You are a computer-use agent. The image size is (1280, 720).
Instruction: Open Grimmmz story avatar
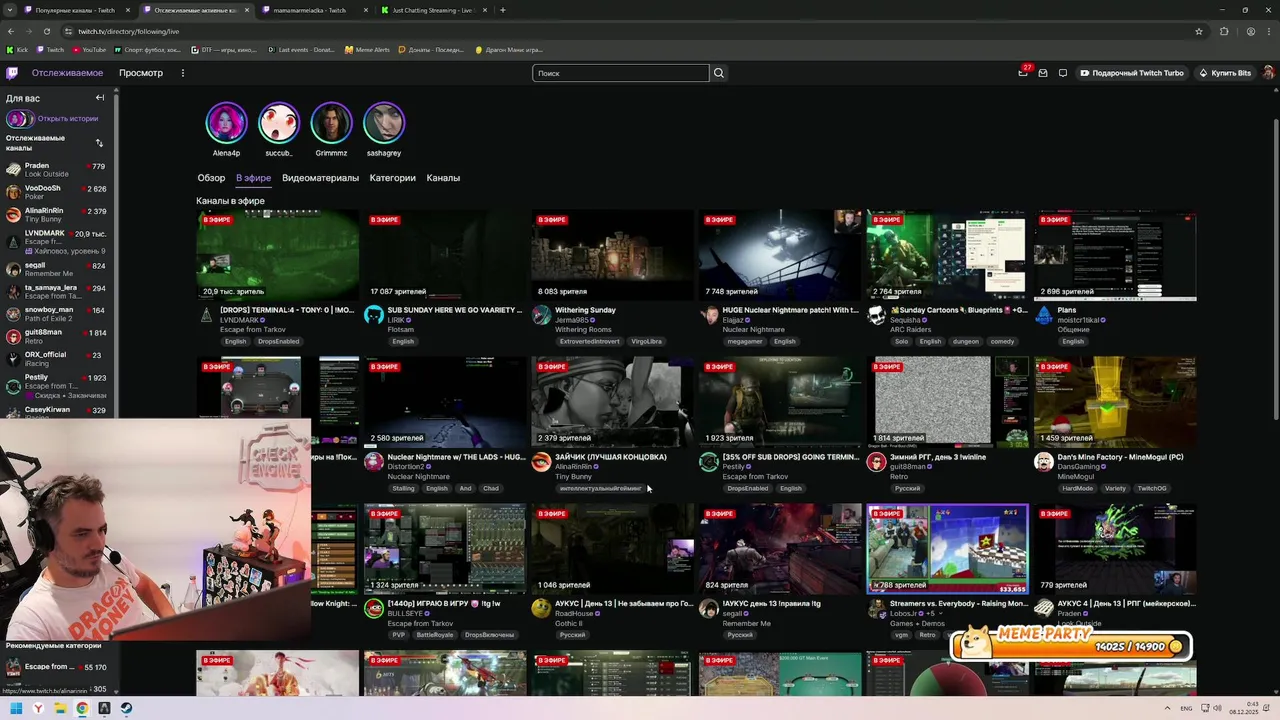coord(331,123)
